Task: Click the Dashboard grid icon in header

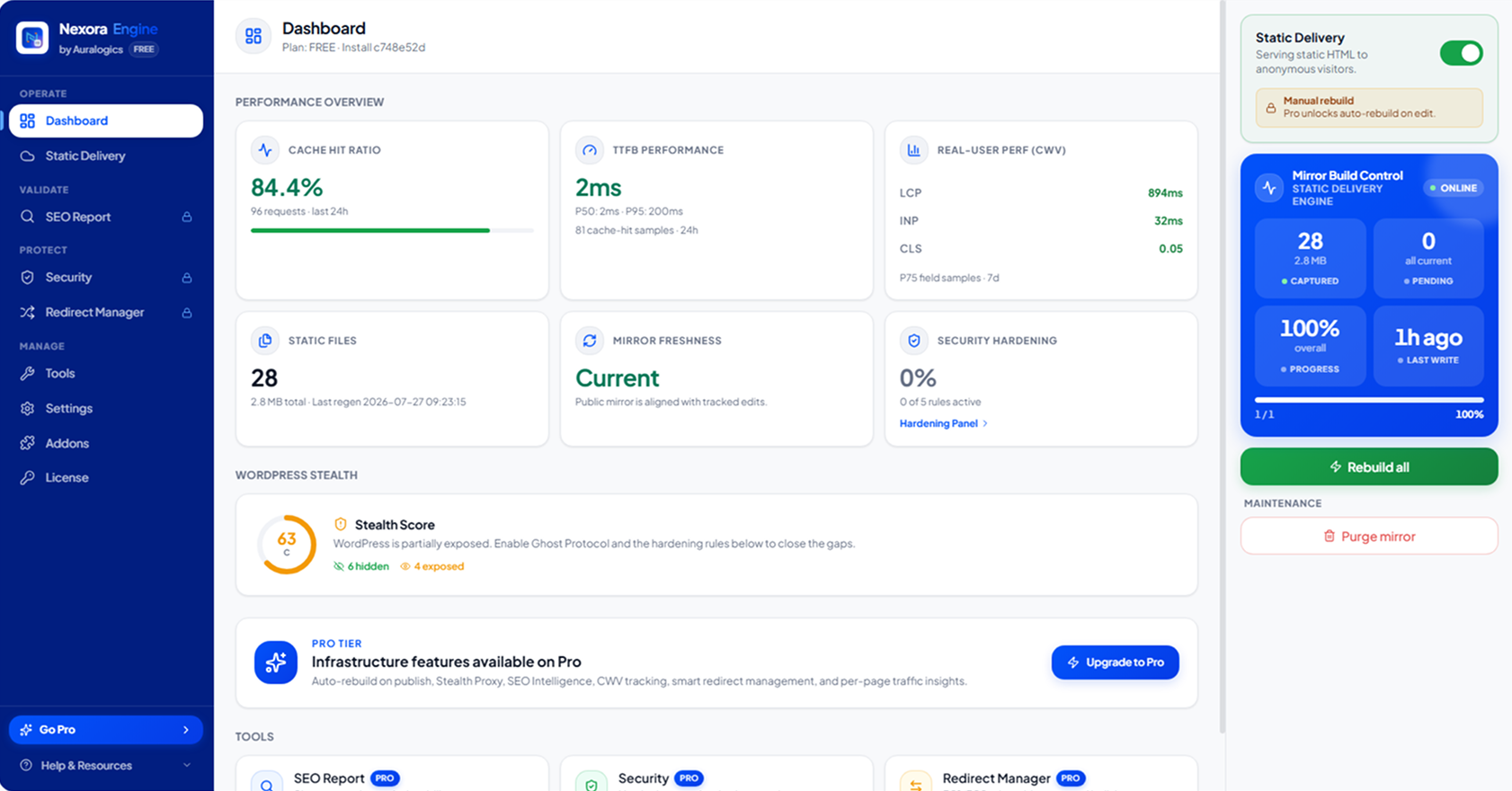Action: 253,36
